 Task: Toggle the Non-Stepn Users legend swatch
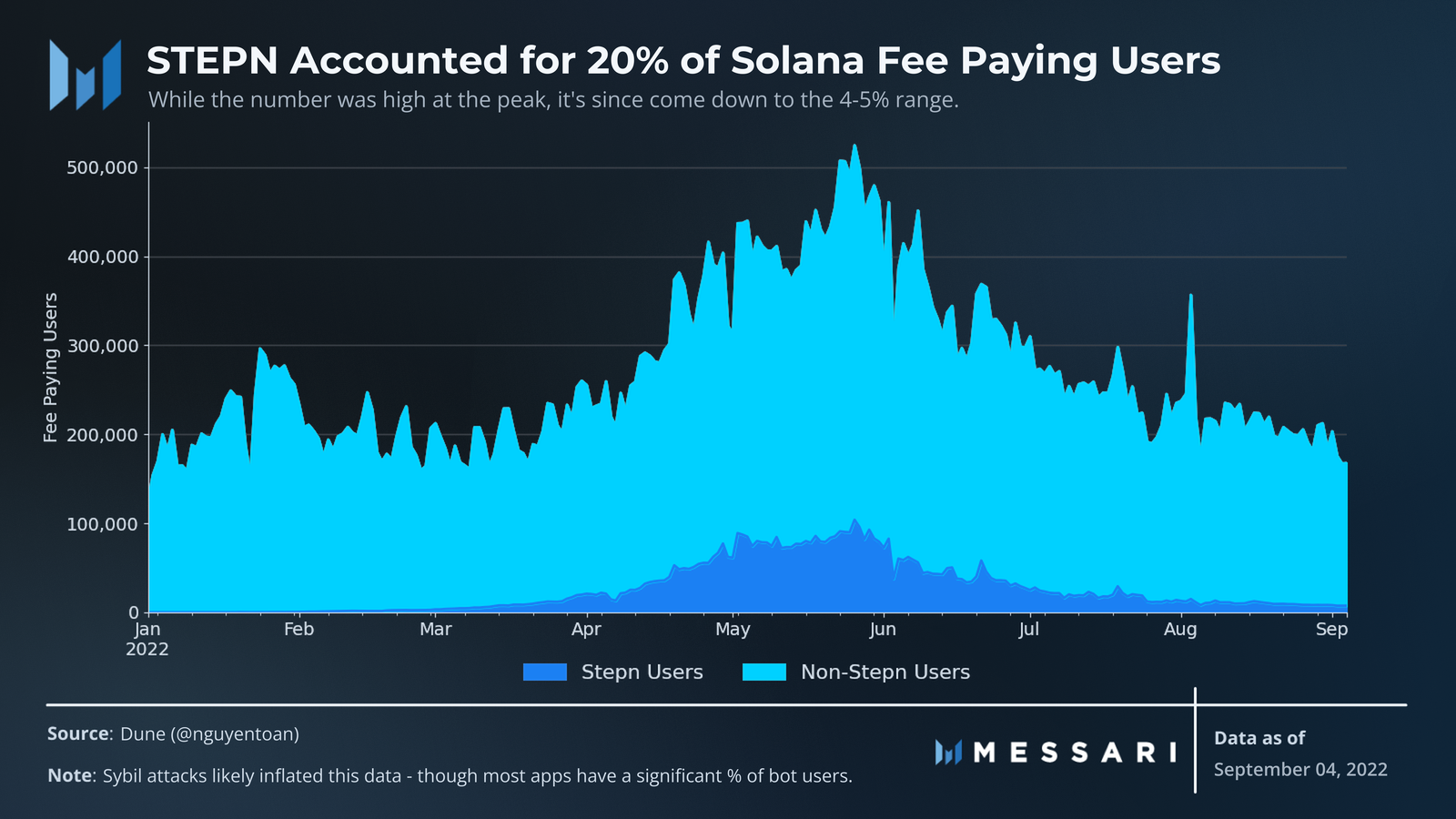pyautogui.click(x=764, y=672)
